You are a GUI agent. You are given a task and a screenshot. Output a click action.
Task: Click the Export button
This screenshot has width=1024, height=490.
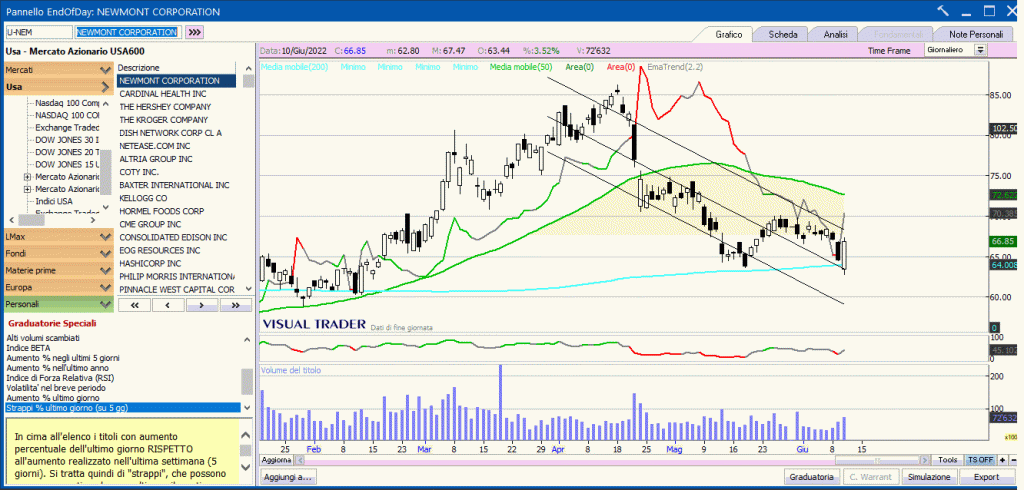click(x=985, y=477)
